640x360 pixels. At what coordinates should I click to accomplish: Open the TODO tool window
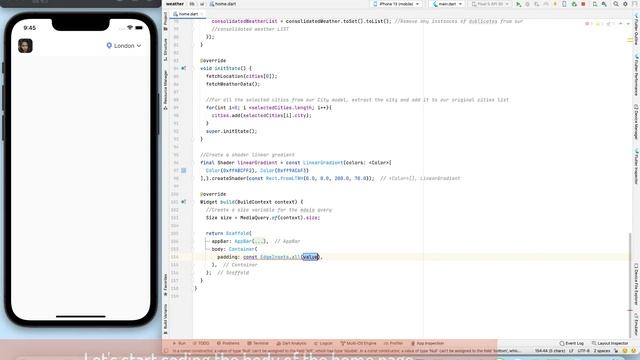click(201, 343)
